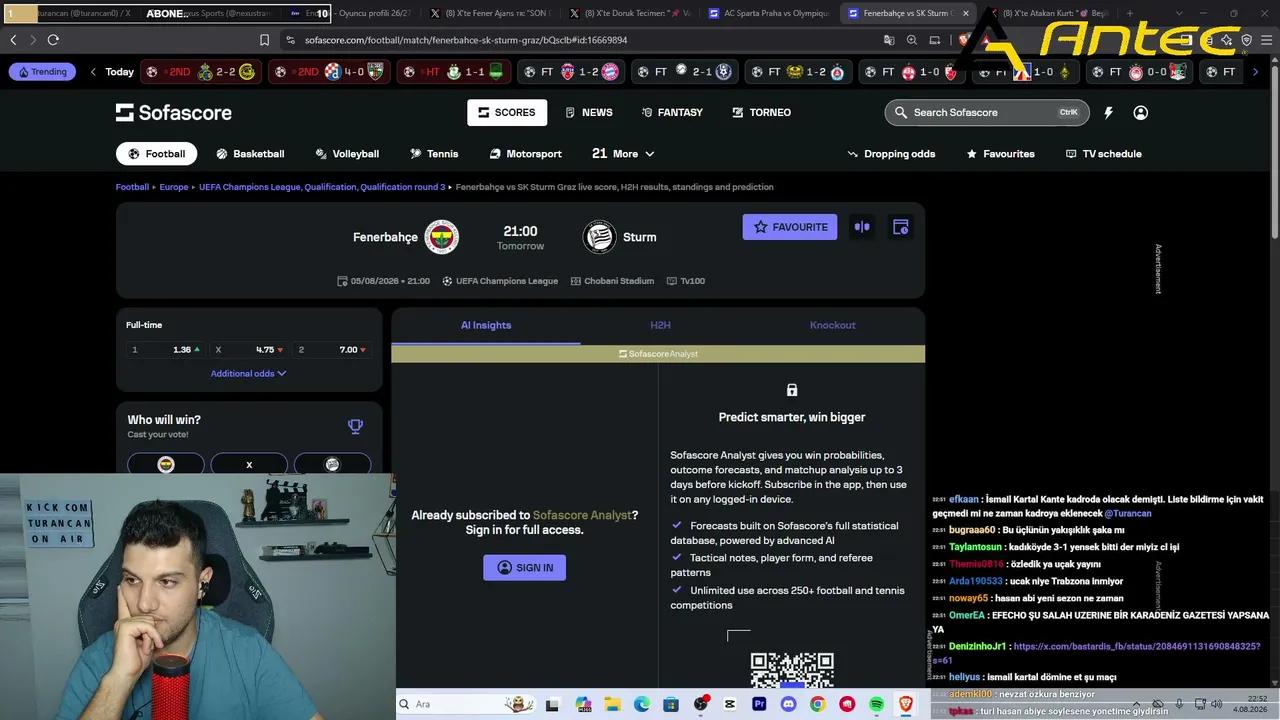Open Microsoft Edge from the taskbar
The image size is (1280, 720).
pos(641,704)
